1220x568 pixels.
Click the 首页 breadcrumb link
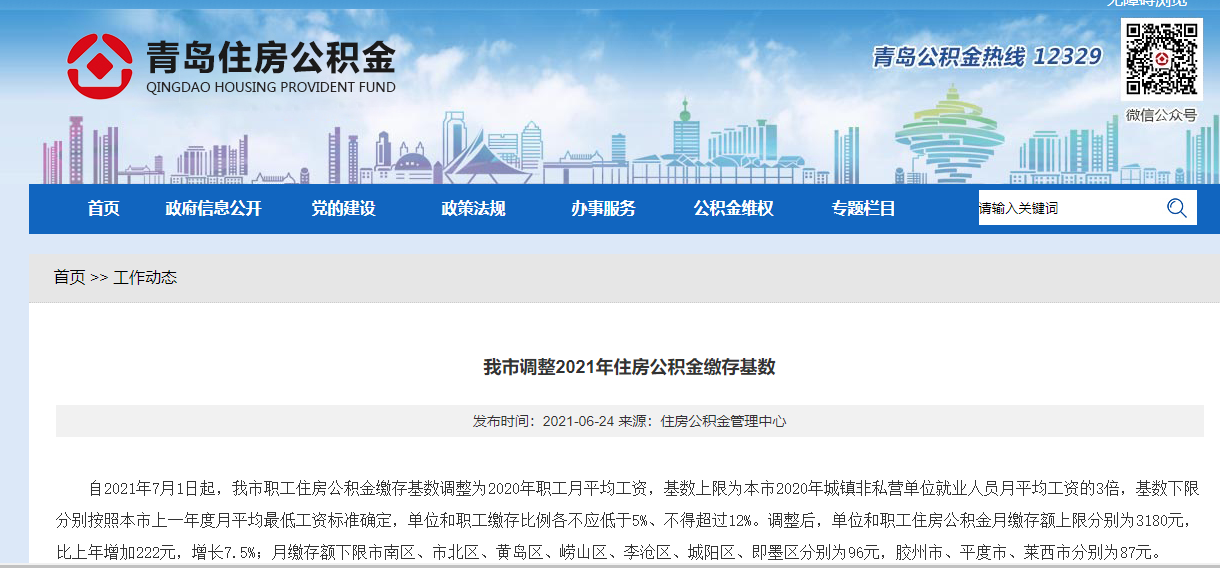(x=69, y=277)
